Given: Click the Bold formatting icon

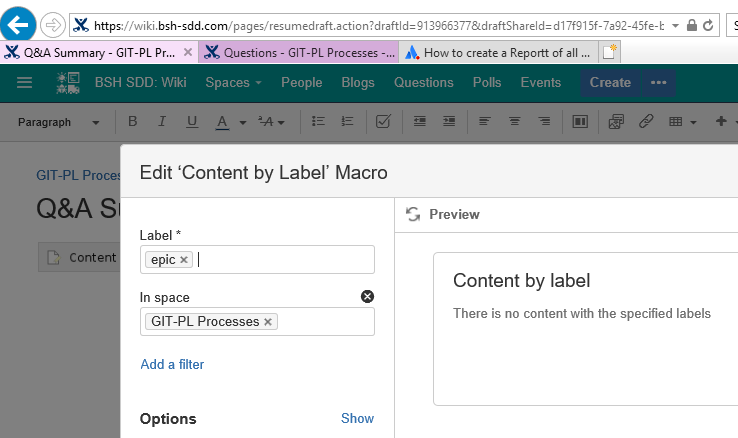Looking at the screenshot, I should (133, 122).
